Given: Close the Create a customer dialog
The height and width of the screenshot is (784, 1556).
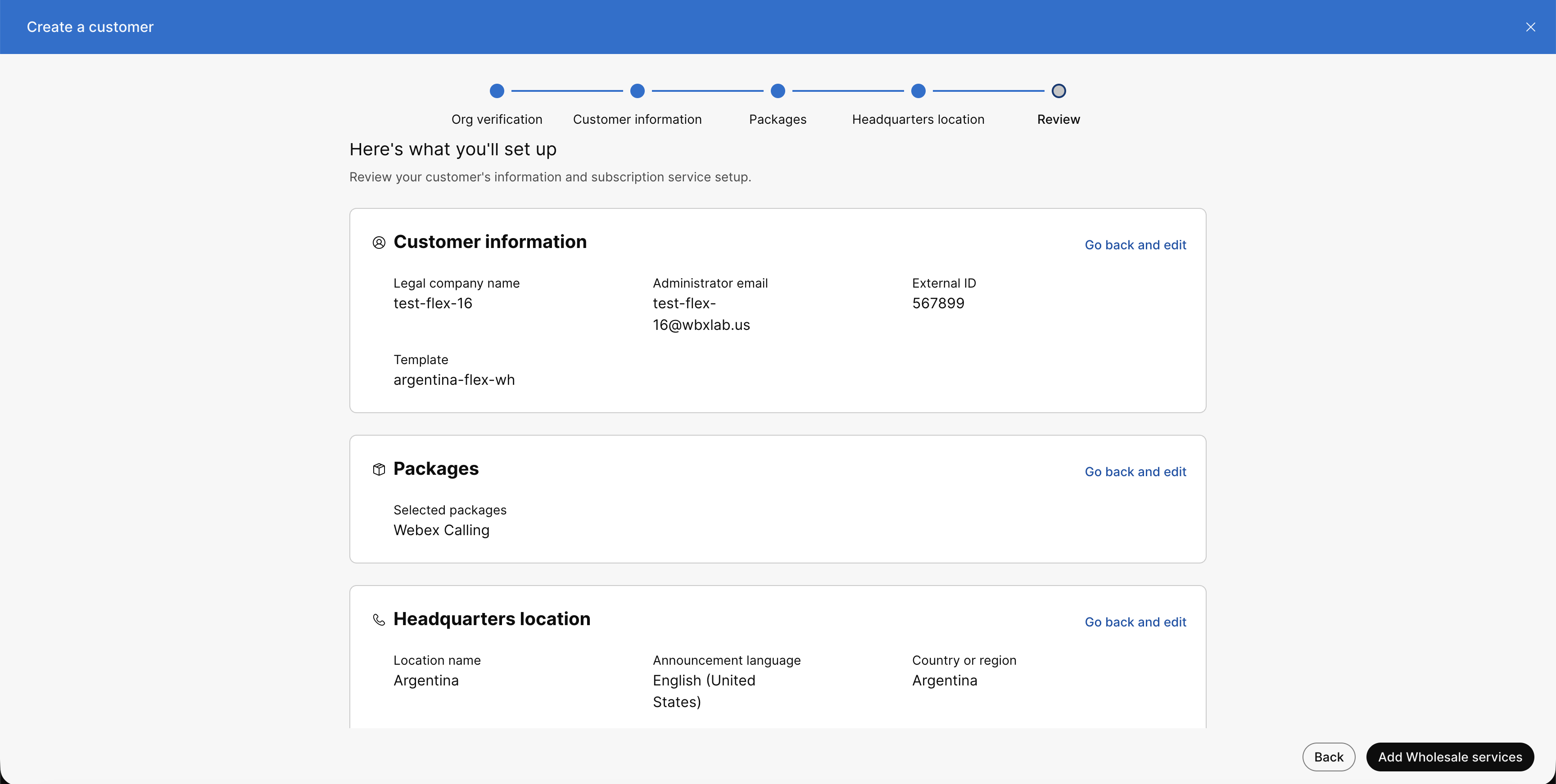Looking at the screenshot, I should click(1531, 27).
